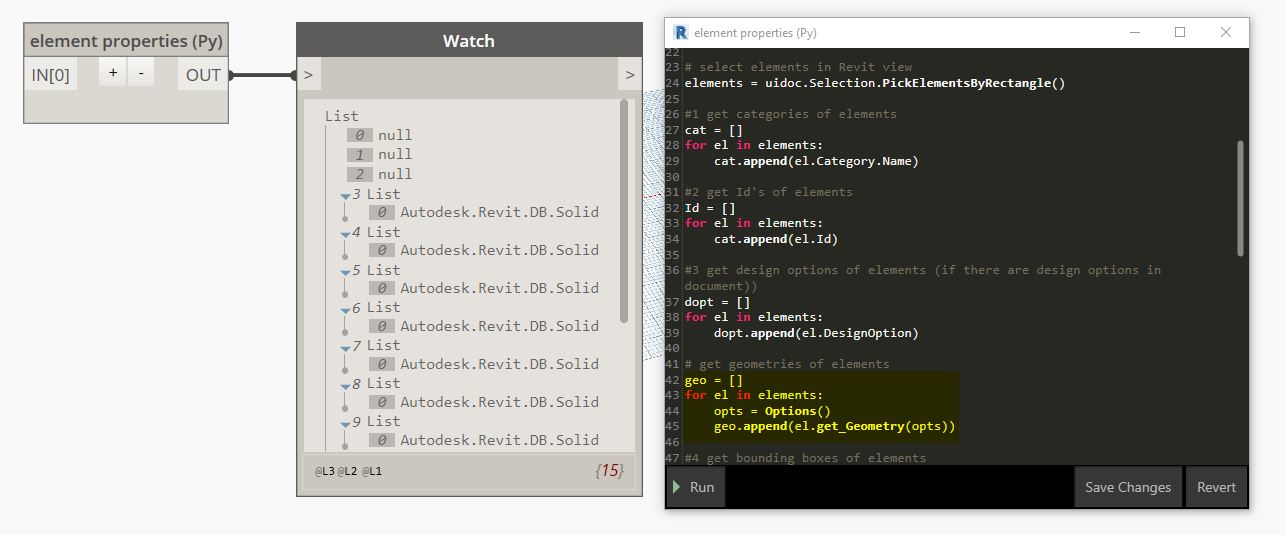Click the Run button in script editor
Screen dimensions: 1286x535
point(697,487)
